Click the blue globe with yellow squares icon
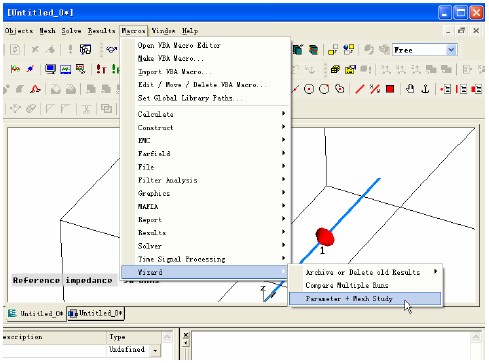489x363 pixels. tap(348, 50)
